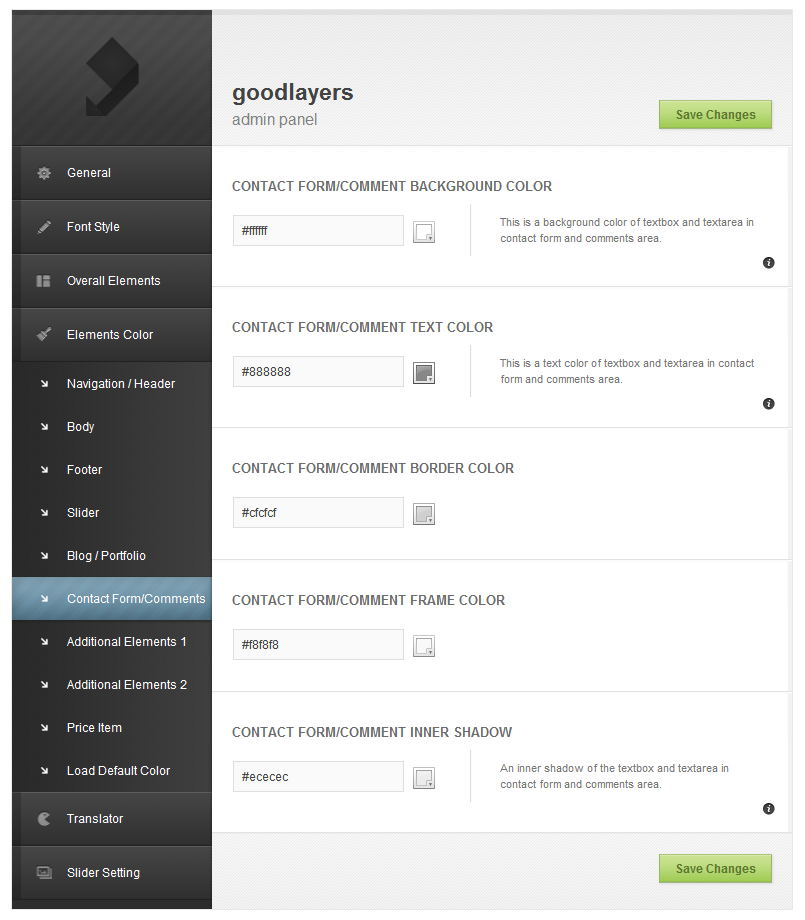
Task: Open the text color picker for #888888
Action: point(424,373)
